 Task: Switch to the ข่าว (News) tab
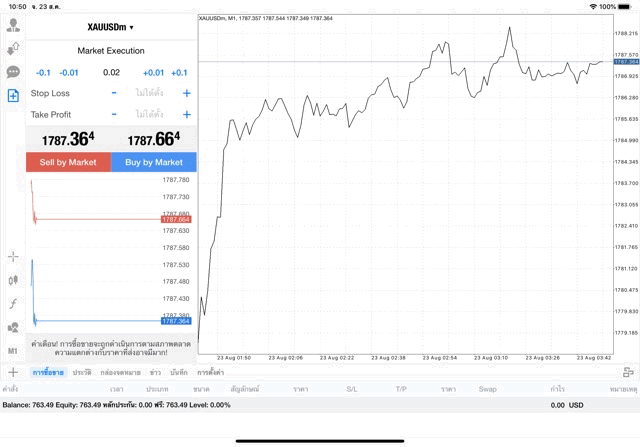click(x=155, y=372)
